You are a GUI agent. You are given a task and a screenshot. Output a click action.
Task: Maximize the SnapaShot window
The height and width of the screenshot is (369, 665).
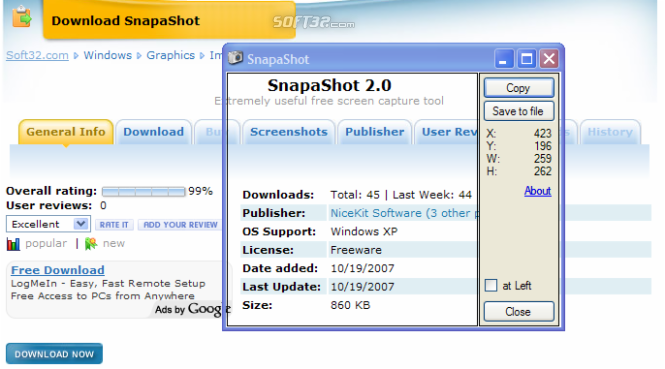coord(527,59)
